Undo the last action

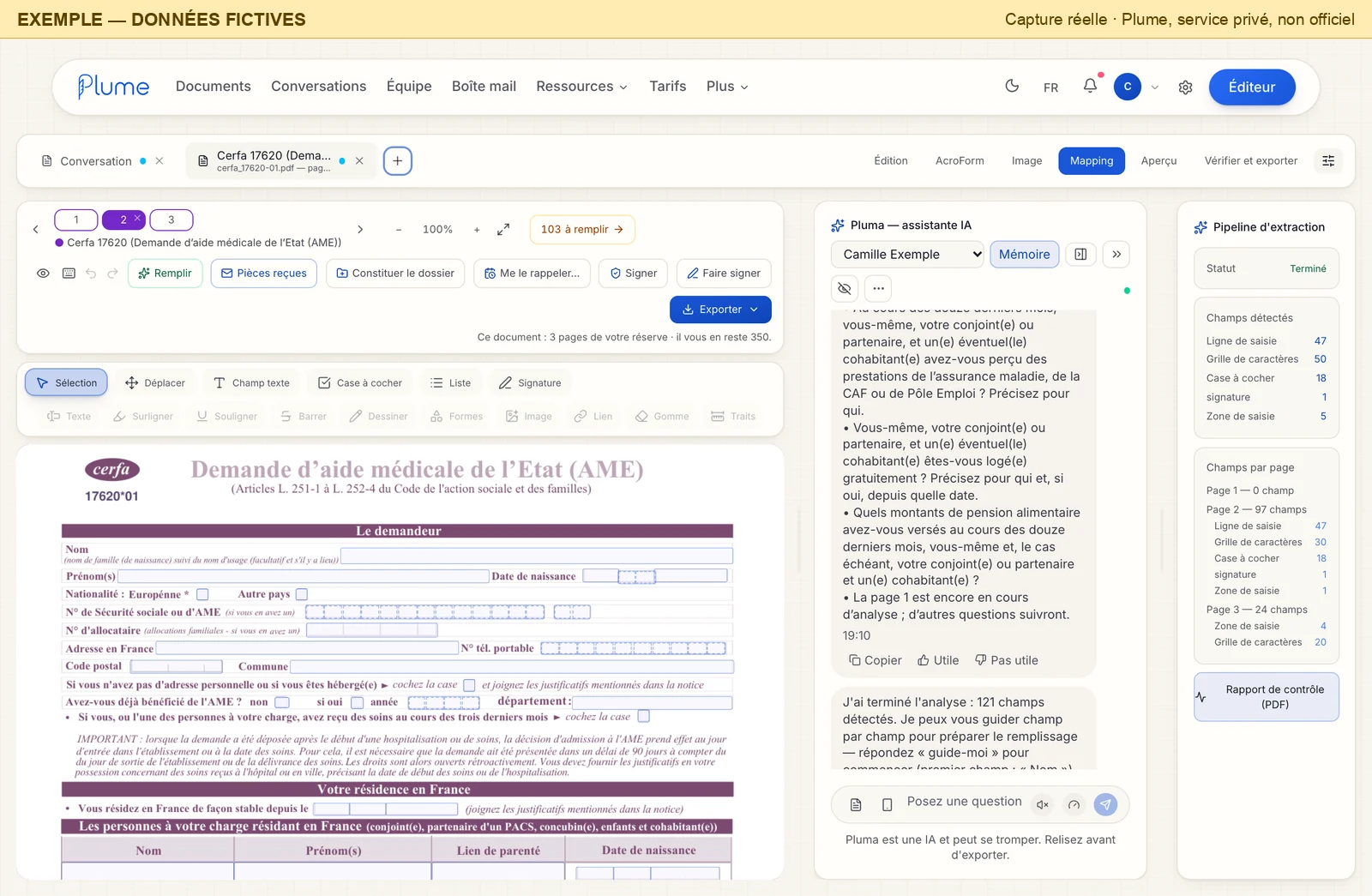coord(91,274)
